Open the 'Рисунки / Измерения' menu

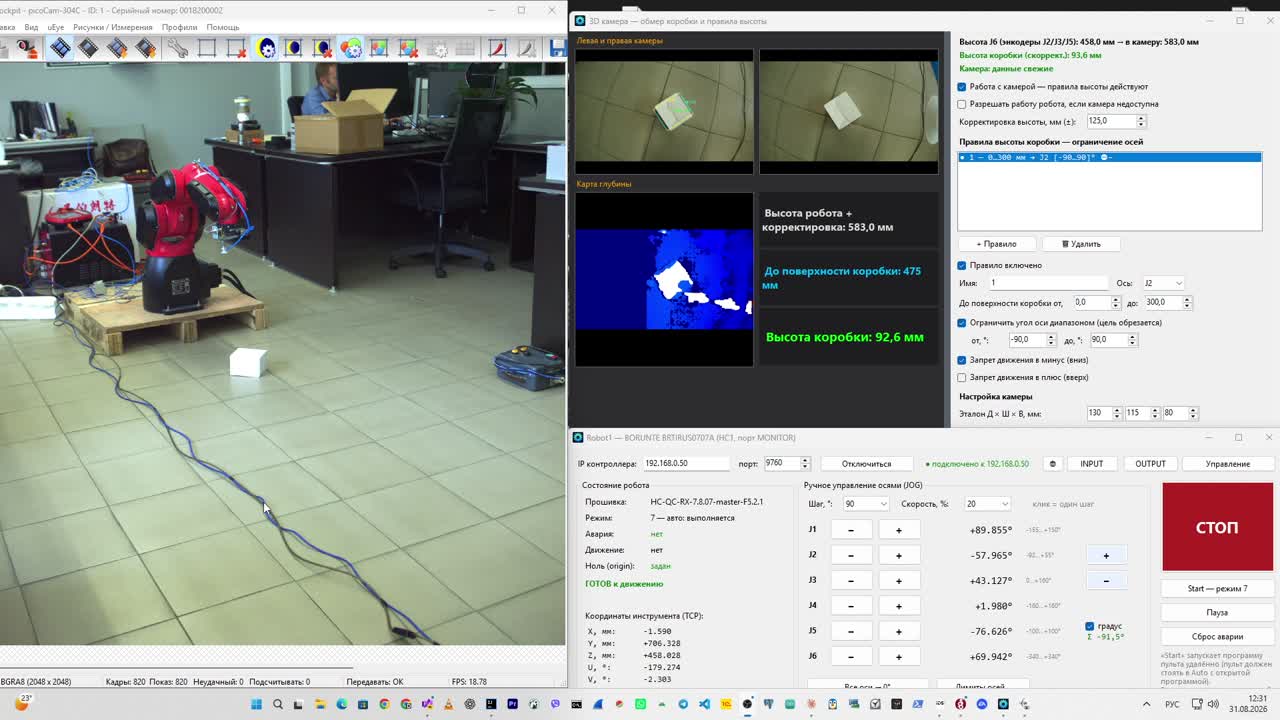coord(113,27)
